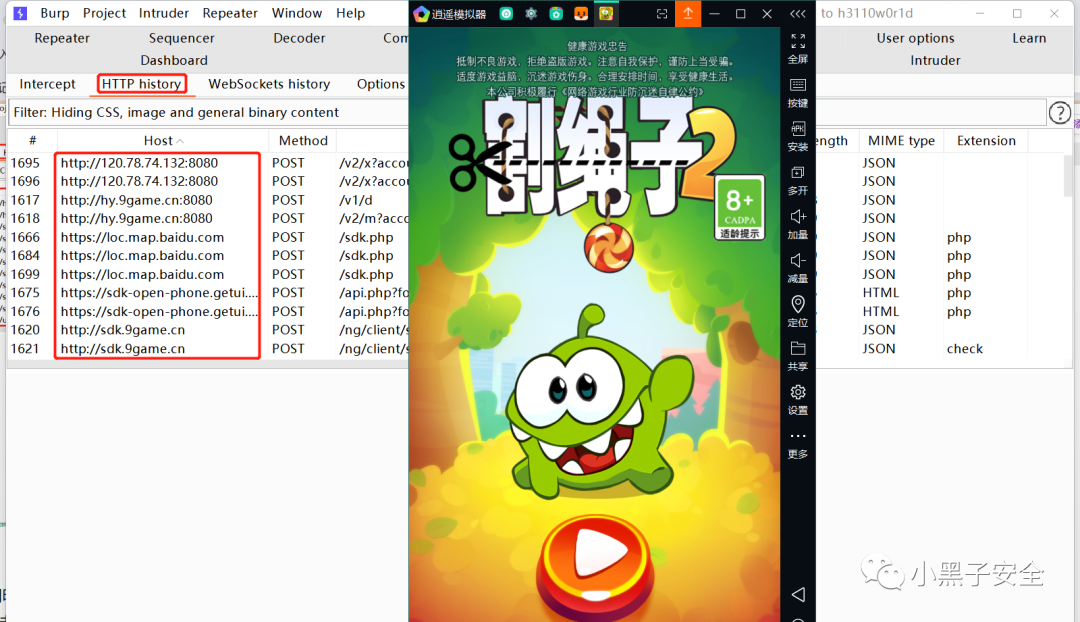This screenshot has height=622, width=1080.
Task: Switch to the Dashboard tab
Action: (x=174, y=60)
